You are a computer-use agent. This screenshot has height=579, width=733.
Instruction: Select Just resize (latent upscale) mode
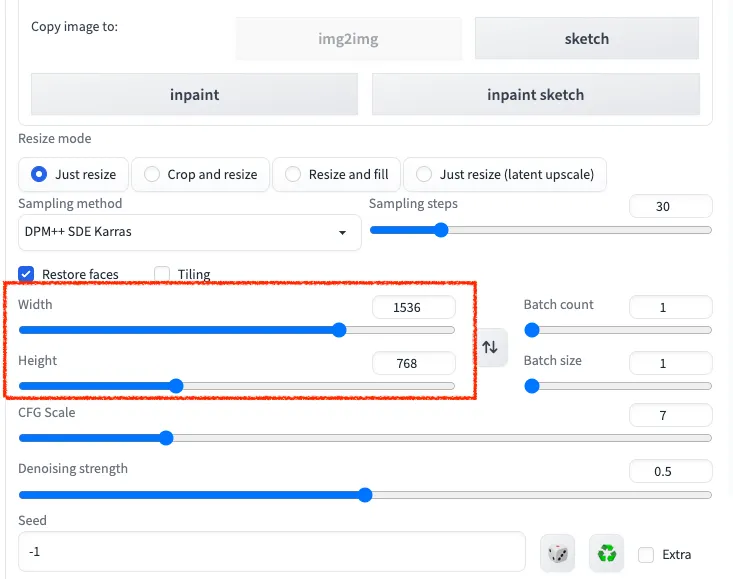(x=424, y=174)
